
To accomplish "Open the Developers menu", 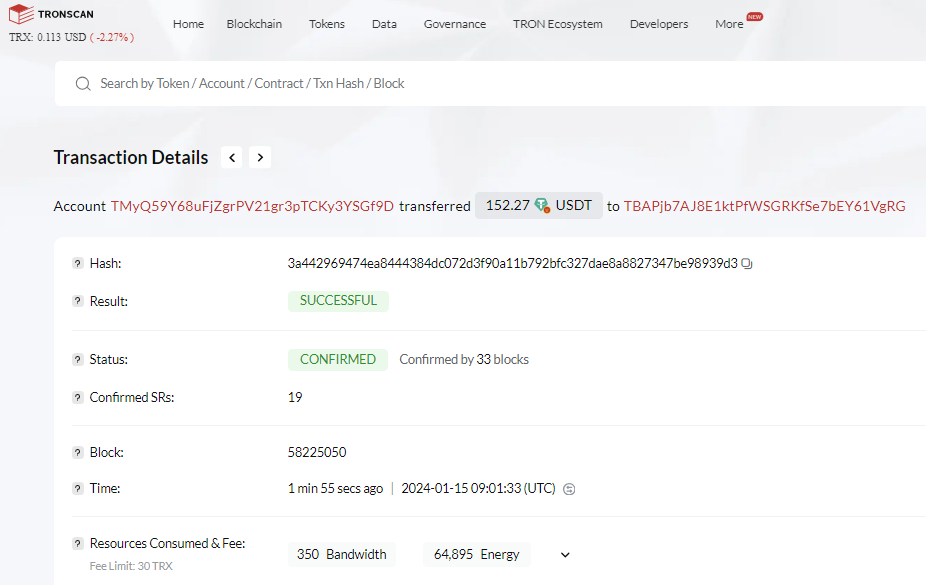I will pos(659,24).
